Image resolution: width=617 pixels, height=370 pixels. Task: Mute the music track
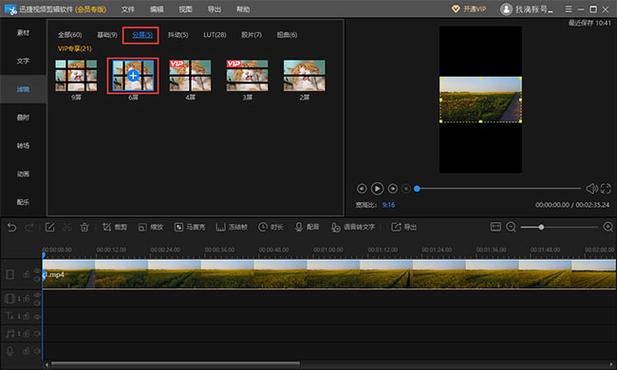tap(37, 334)
